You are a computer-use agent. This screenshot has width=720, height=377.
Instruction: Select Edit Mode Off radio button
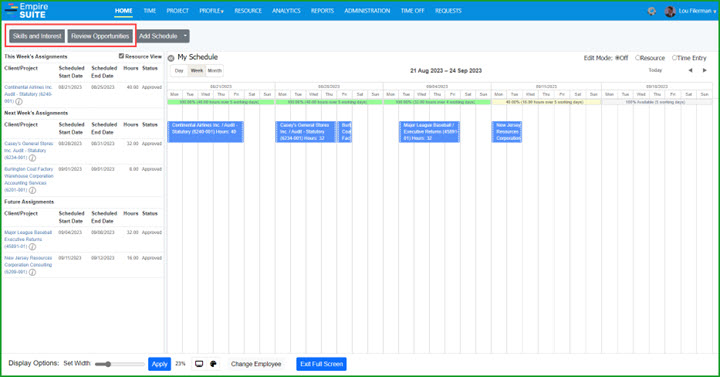coord(618,58)
